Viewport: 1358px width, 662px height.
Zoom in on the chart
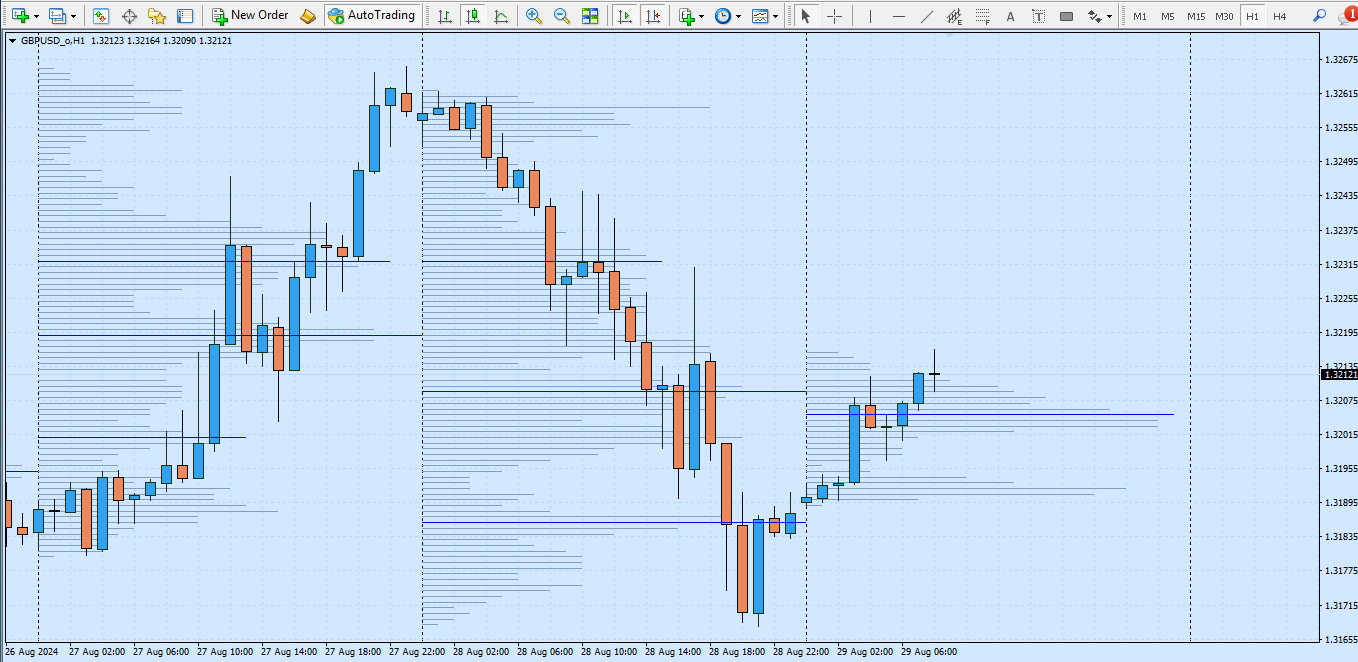coord(534,16)
